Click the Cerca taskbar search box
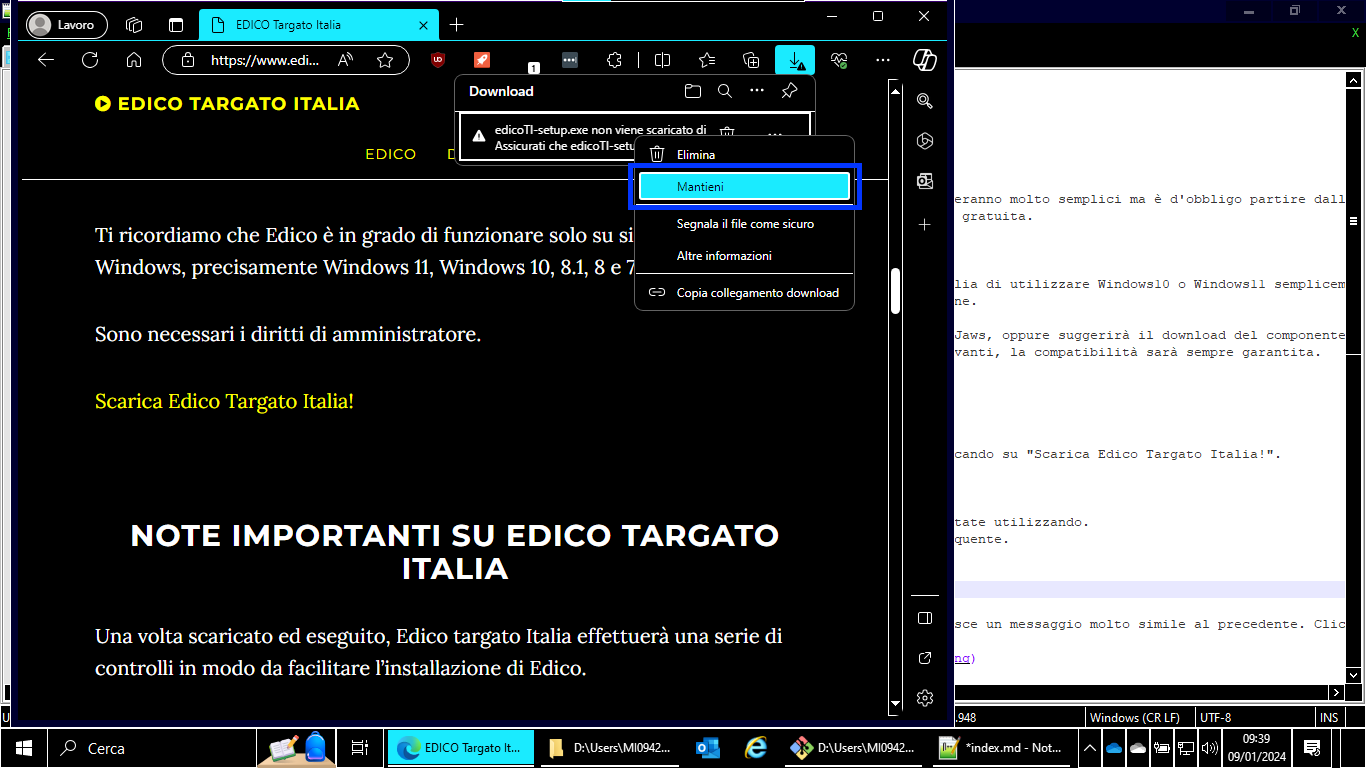This screenshot has width=1366, height=768. (150, 748)
